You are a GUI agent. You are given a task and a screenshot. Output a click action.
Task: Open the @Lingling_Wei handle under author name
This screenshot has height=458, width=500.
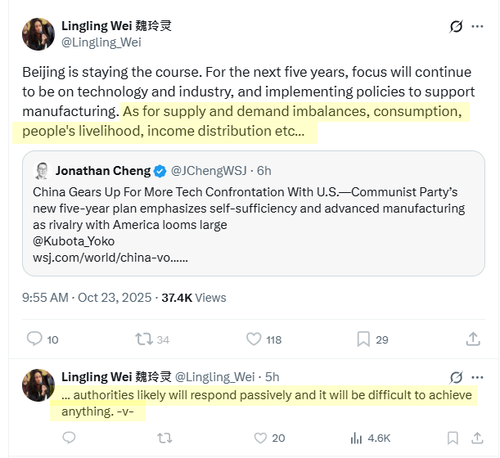pyautogui.click(x=101, y=42)
